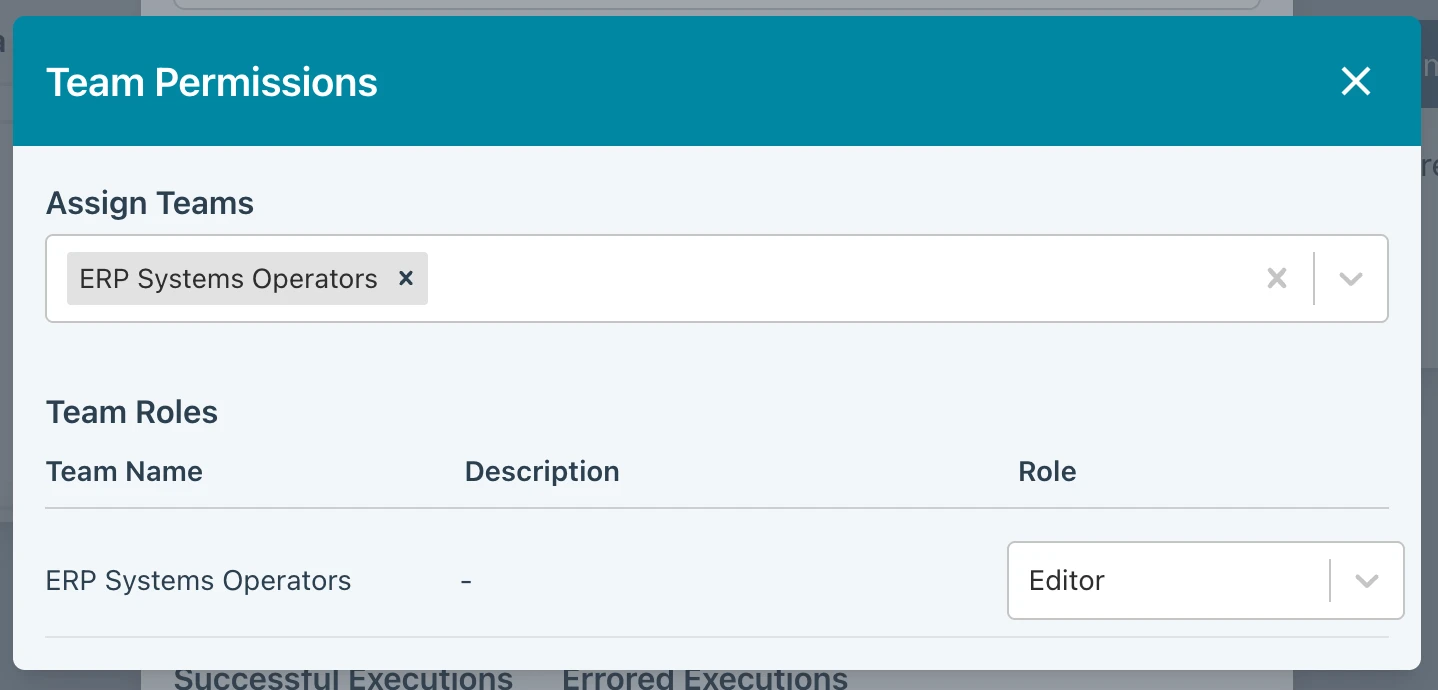Select the ERP Systems Operators table row name
1438x690 pixels.
pos(198,581)
